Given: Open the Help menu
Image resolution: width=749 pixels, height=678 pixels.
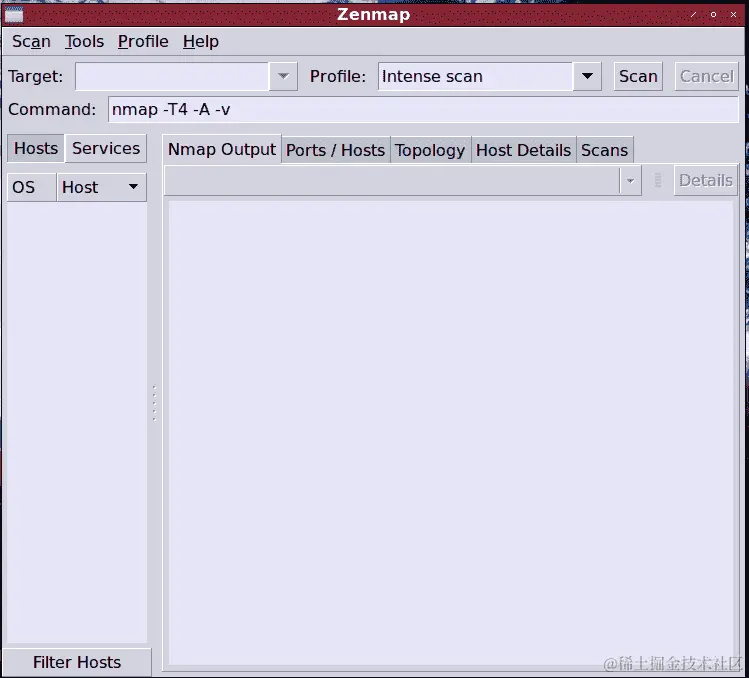Looking at the screenshot, I should pos(201,42).
